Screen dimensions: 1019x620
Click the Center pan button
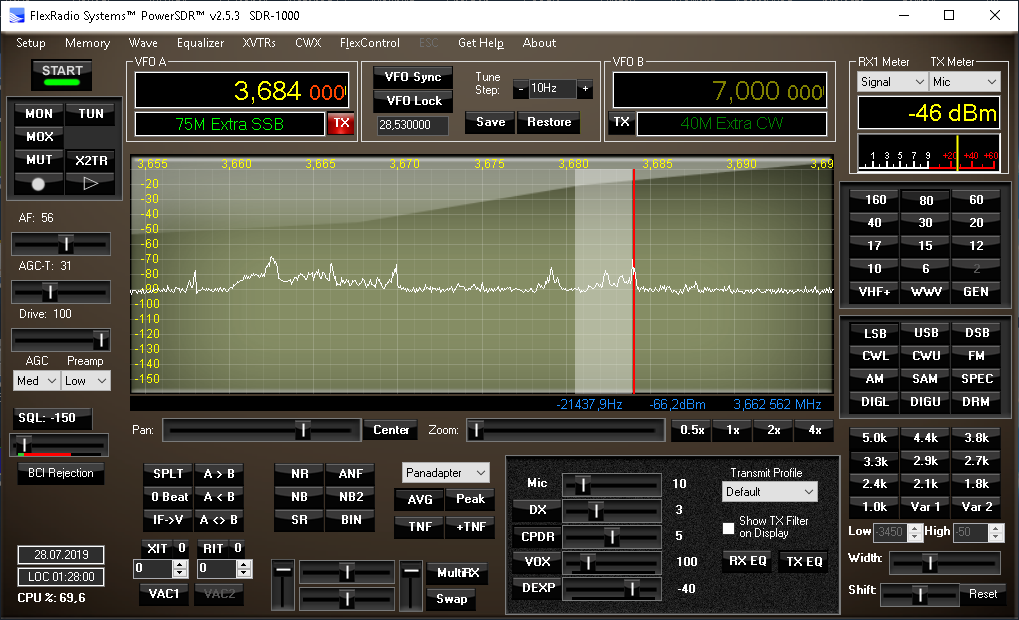tap(391, 430)
